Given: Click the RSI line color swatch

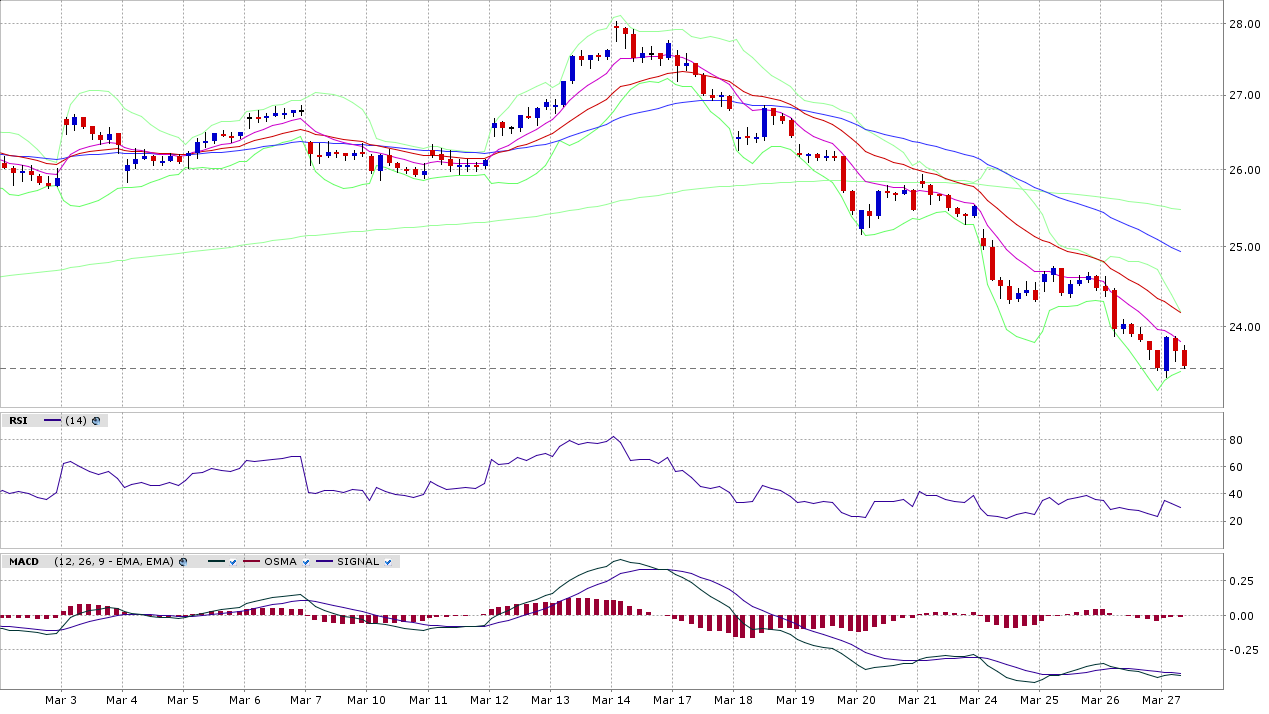Looking at the screenshot, I should point(52,421).
